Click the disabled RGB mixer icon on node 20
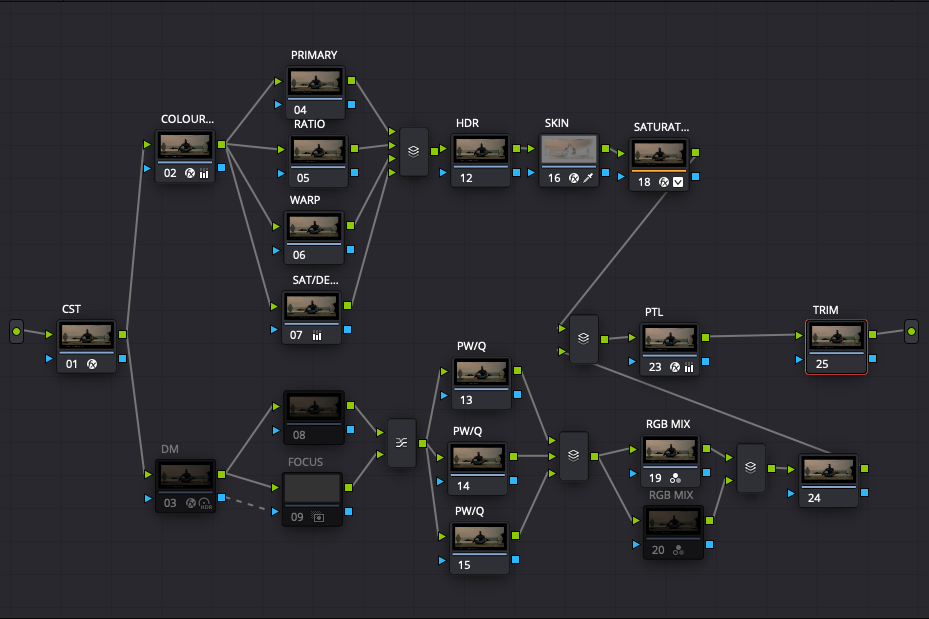Screen dimensions: 929x619 (x=678, y=550)
